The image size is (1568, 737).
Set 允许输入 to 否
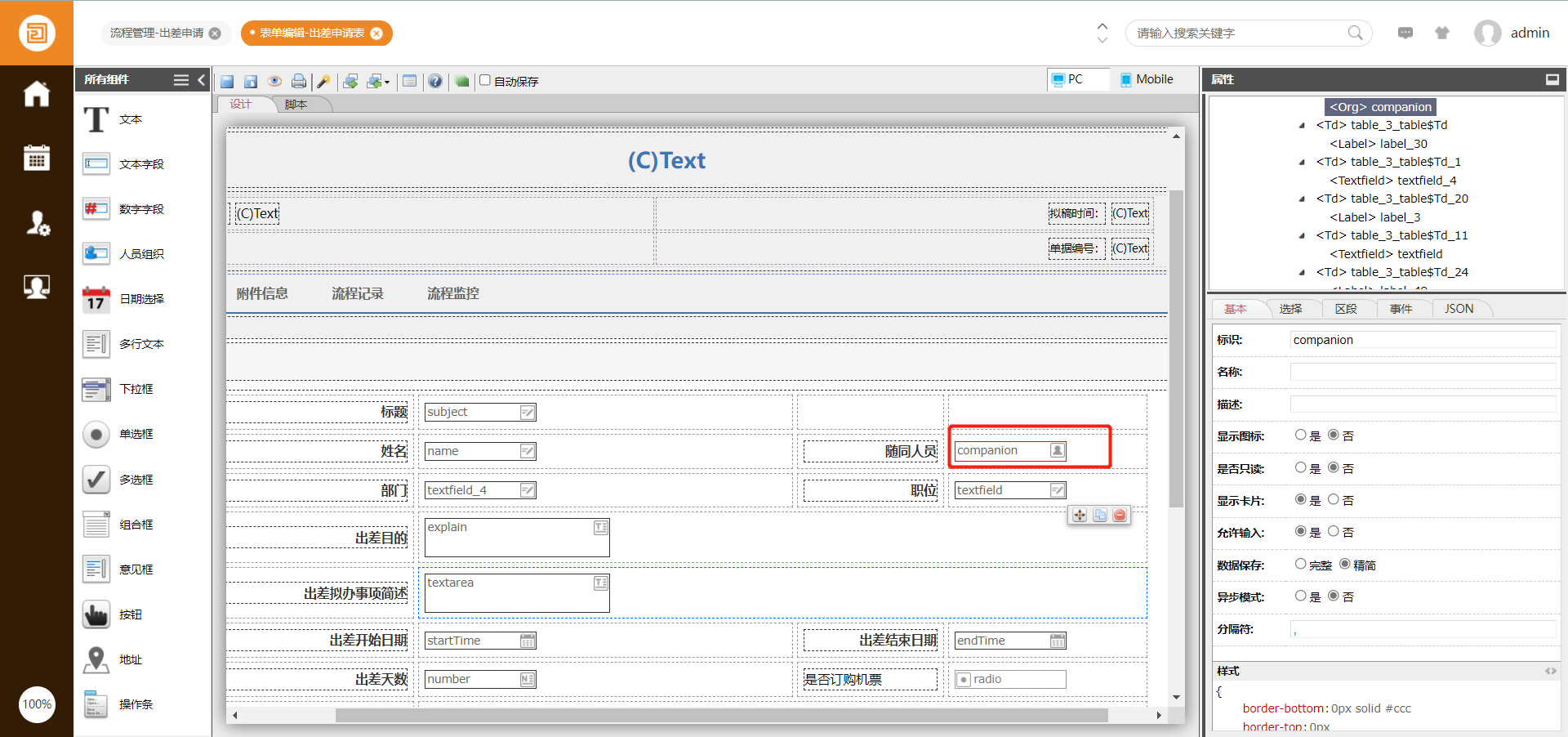tap(1334, 532)
